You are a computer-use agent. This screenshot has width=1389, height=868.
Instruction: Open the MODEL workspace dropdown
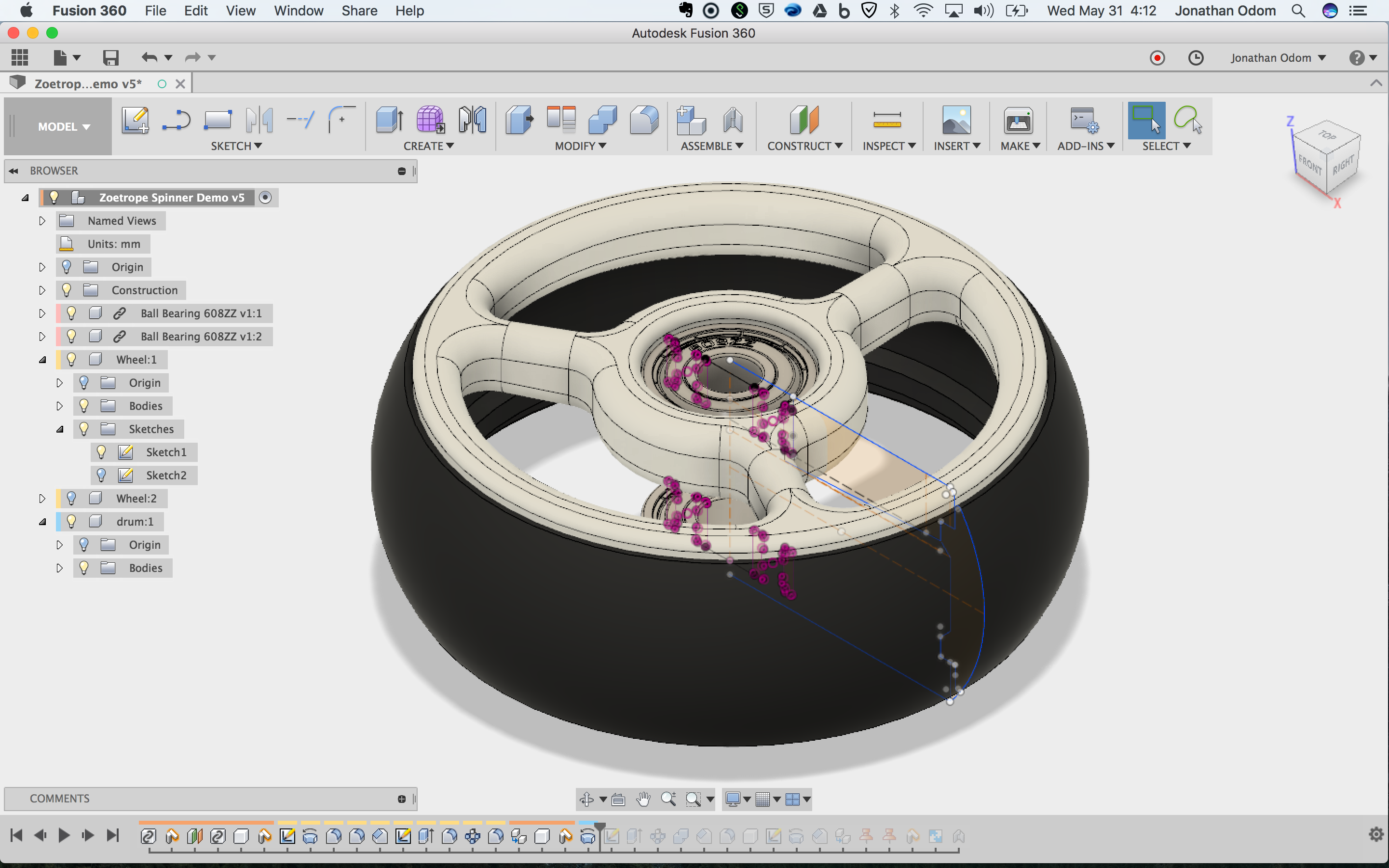click(x=63, y=126)
